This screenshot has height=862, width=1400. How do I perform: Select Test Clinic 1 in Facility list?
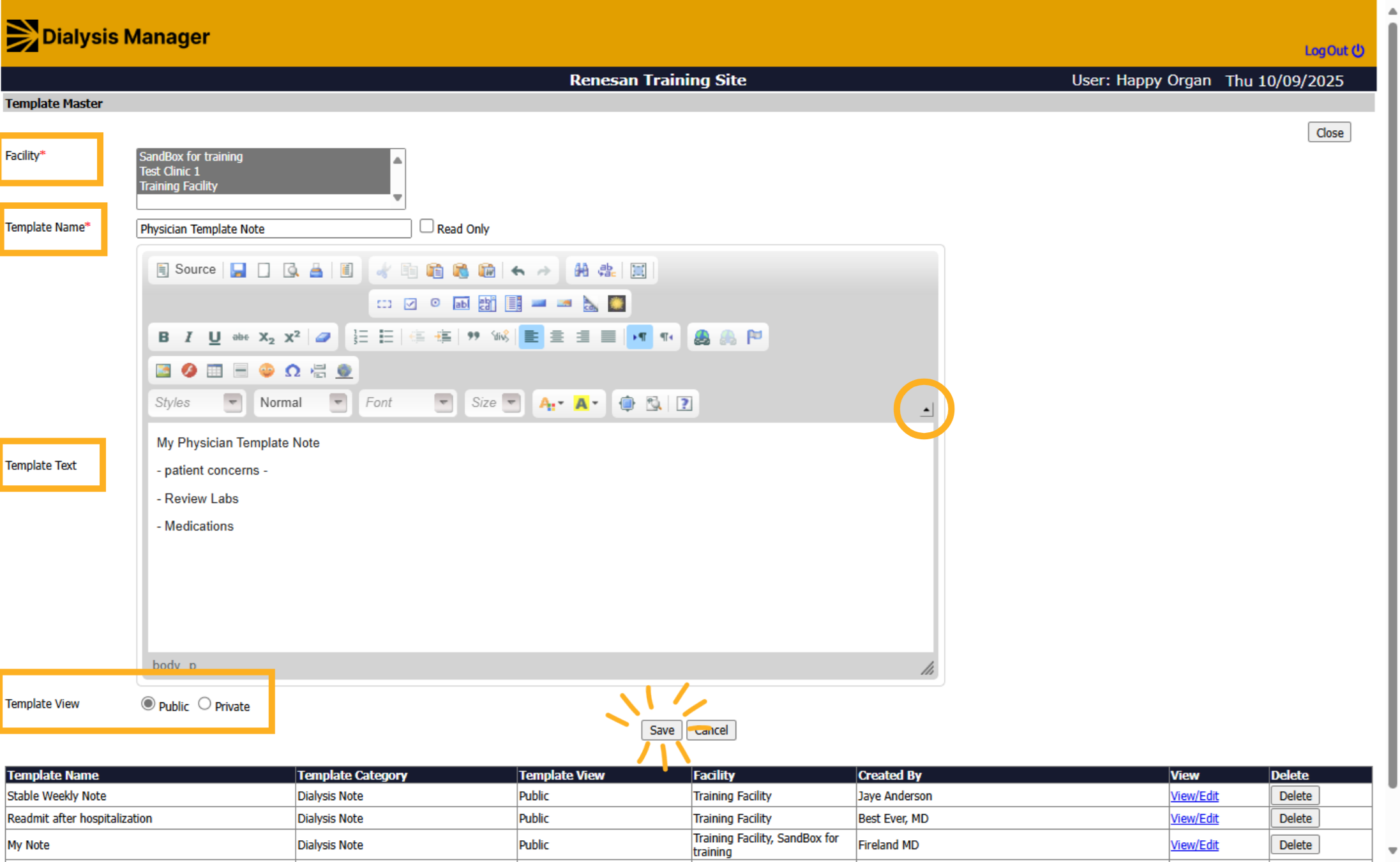click(264, 171)
